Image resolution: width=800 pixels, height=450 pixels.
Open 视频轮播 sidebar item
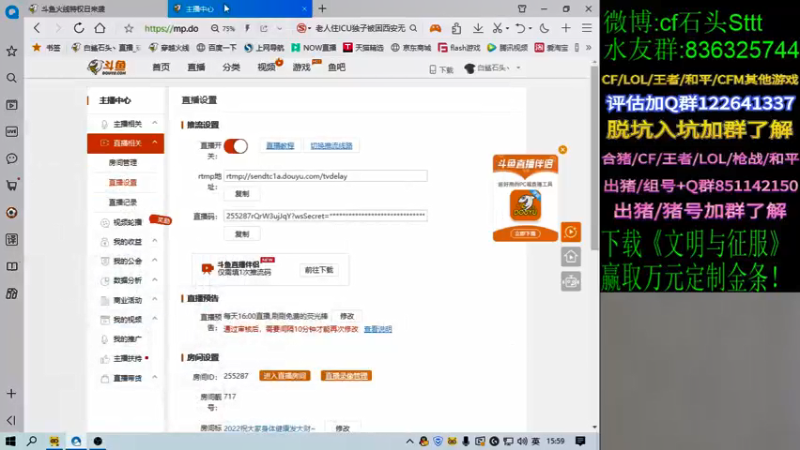(x=128, y=222)
